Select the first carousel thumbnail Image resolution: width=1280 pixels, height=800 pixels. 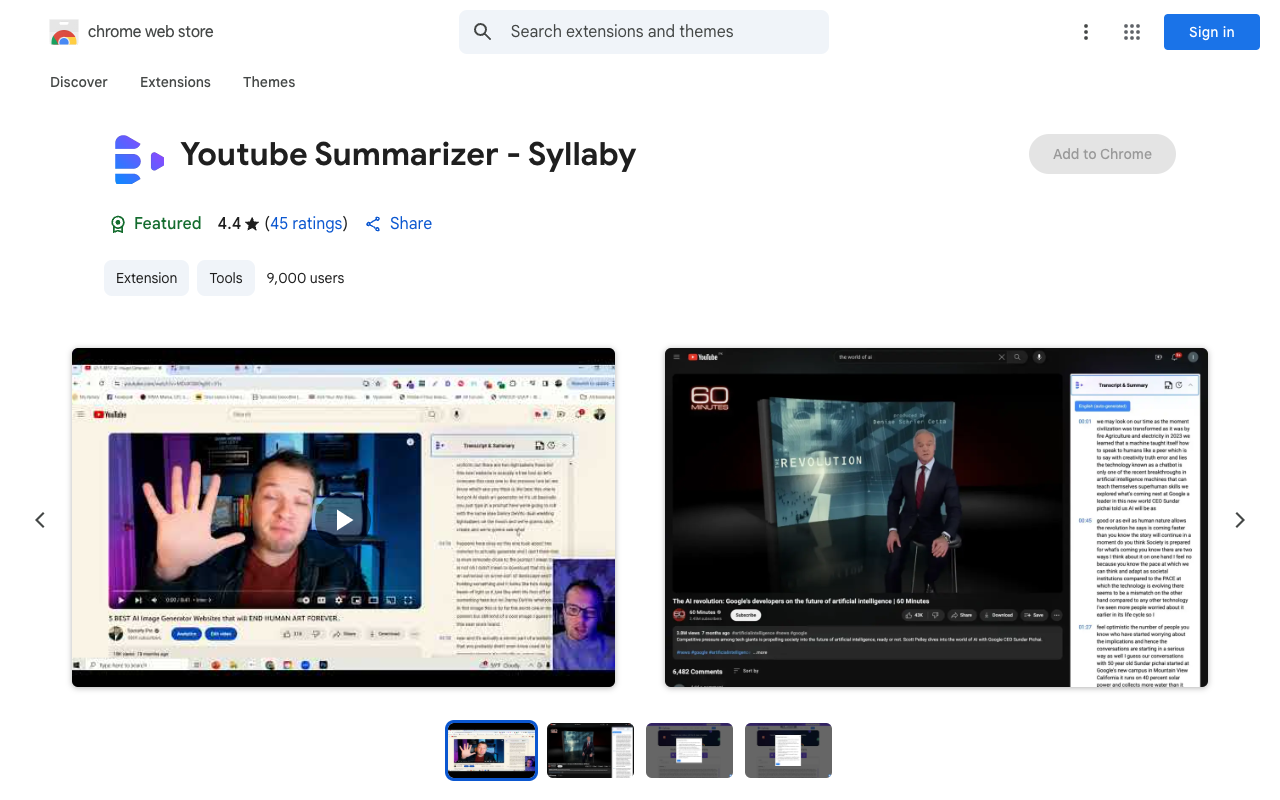click(491, 750)
